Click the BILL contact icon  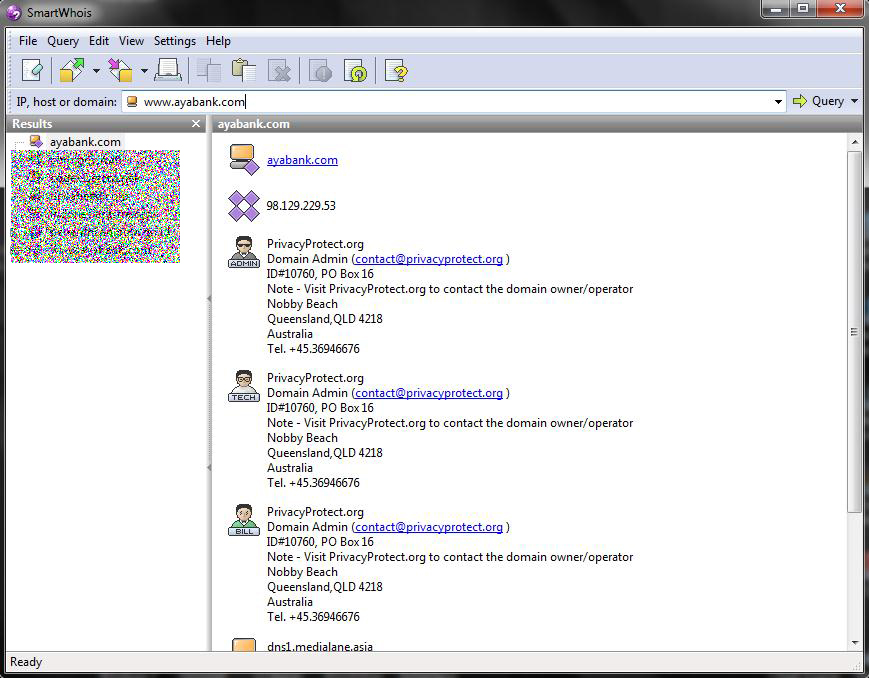pos(243,521)
